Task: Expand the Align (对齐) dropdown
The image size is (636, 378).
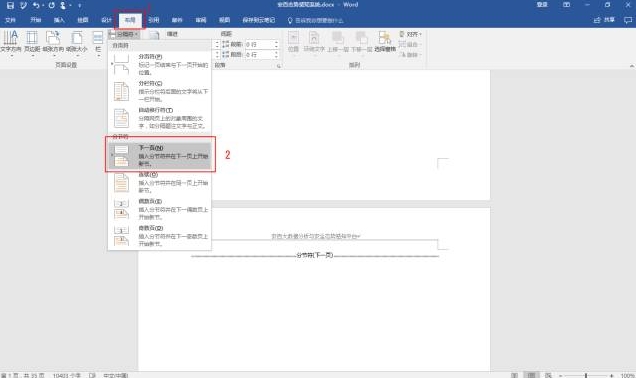Action: [410, 34]
